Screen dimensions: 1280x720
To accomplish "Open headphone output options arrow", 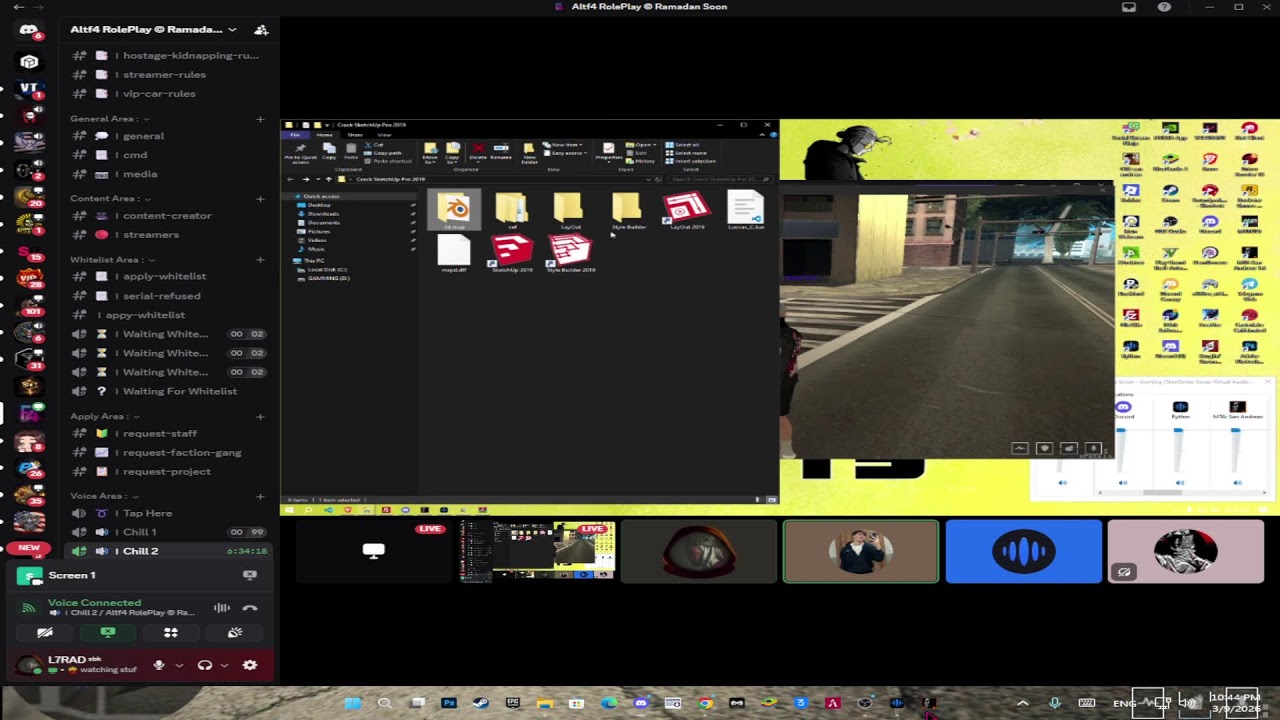I will (224, 665).
